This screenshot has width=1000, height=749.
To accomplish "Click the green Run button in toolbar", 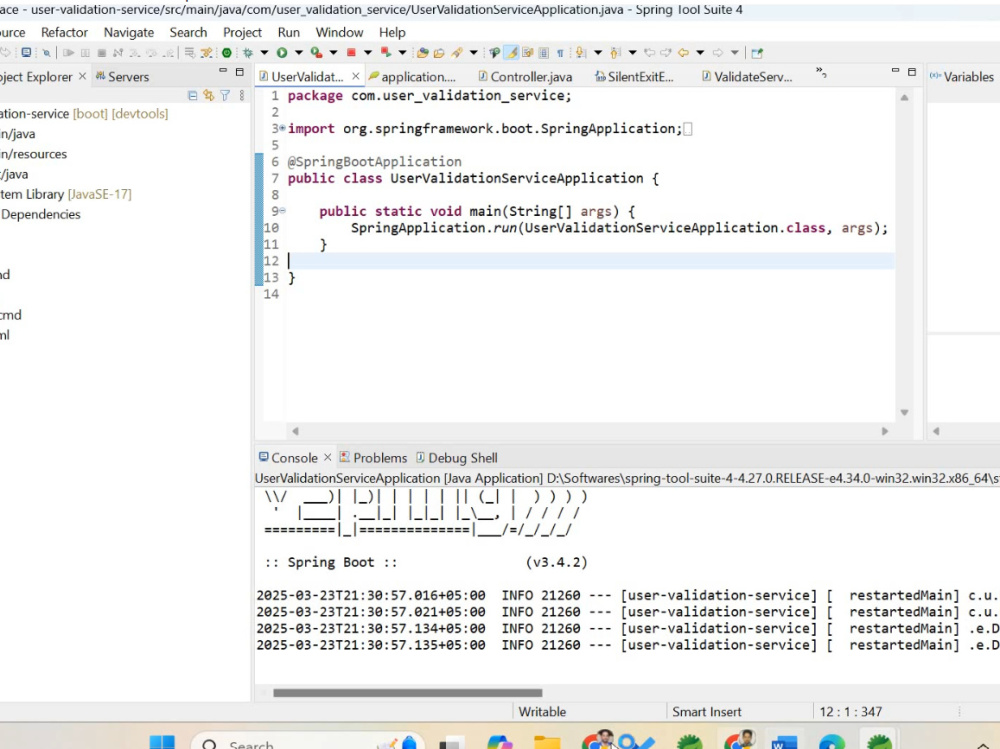I will coord(282,53).
